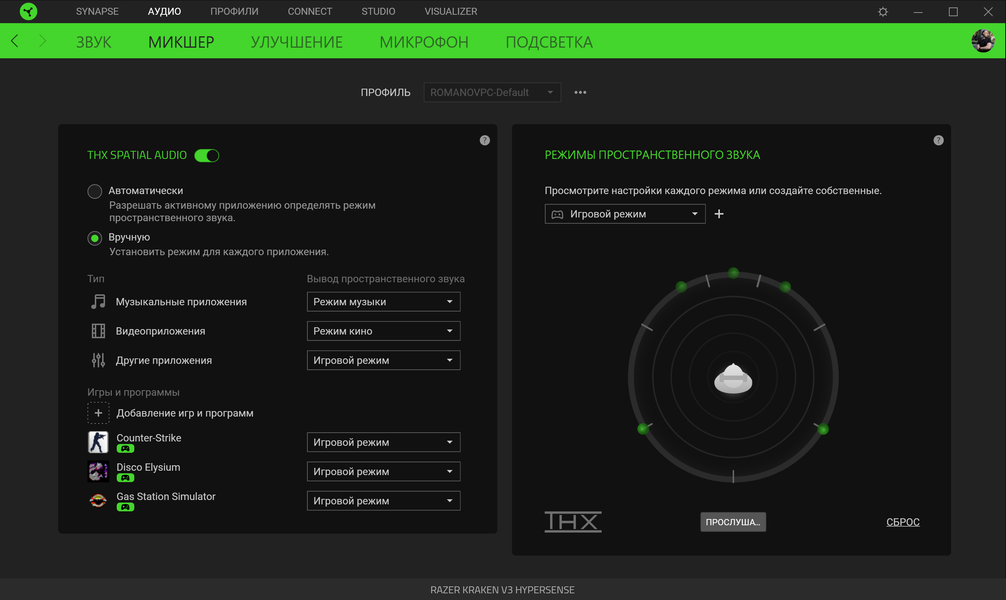Click the listener head icon in circle
Viewport: 1006px width, 600px height.
733,378
